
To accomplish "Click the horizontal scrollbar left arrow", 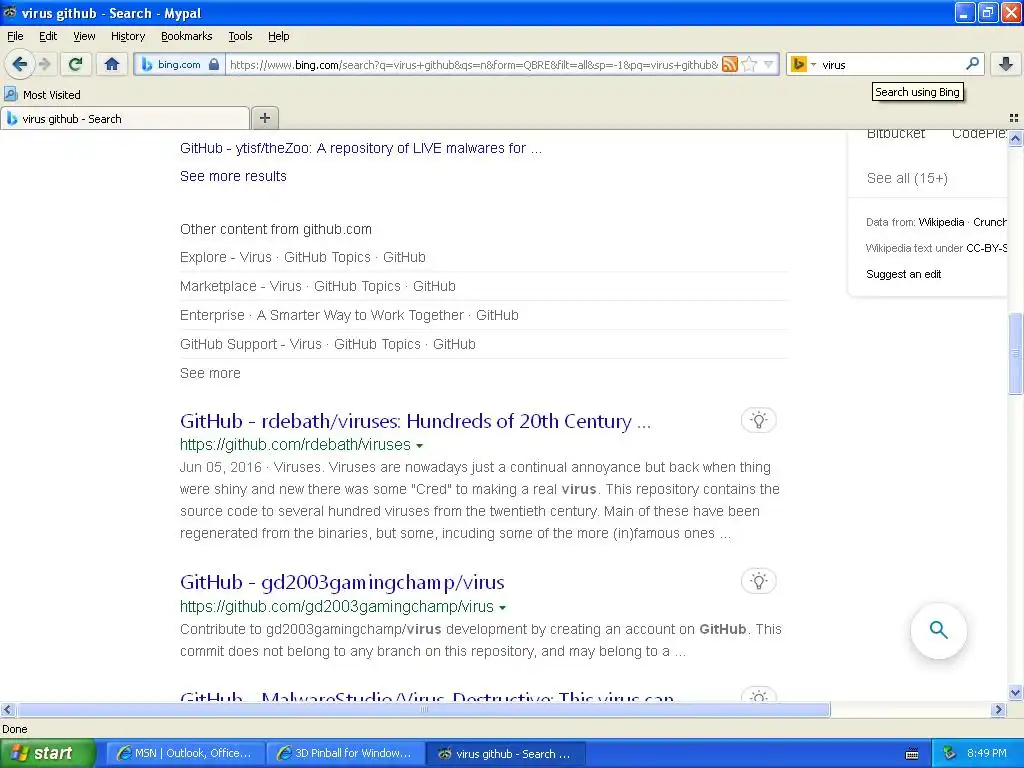I will tap(7, 710).
